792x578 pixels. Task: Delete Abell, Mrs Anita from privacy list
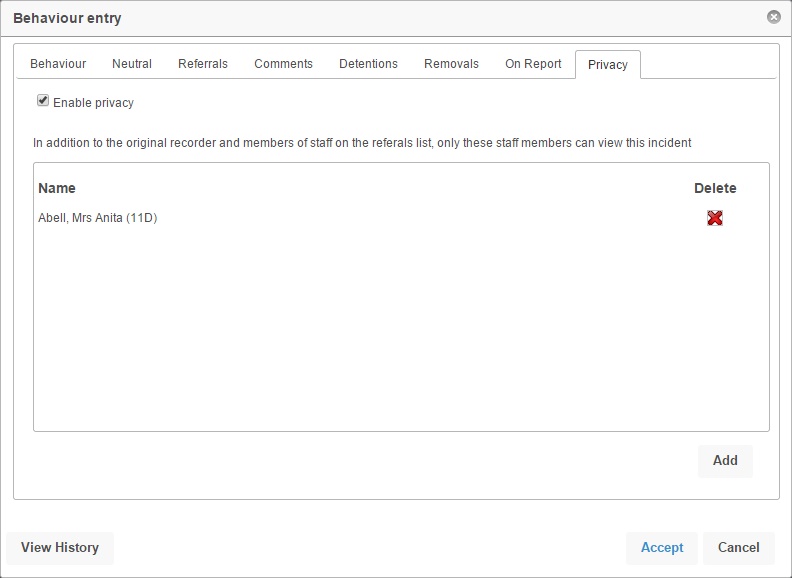coord(715,218)
